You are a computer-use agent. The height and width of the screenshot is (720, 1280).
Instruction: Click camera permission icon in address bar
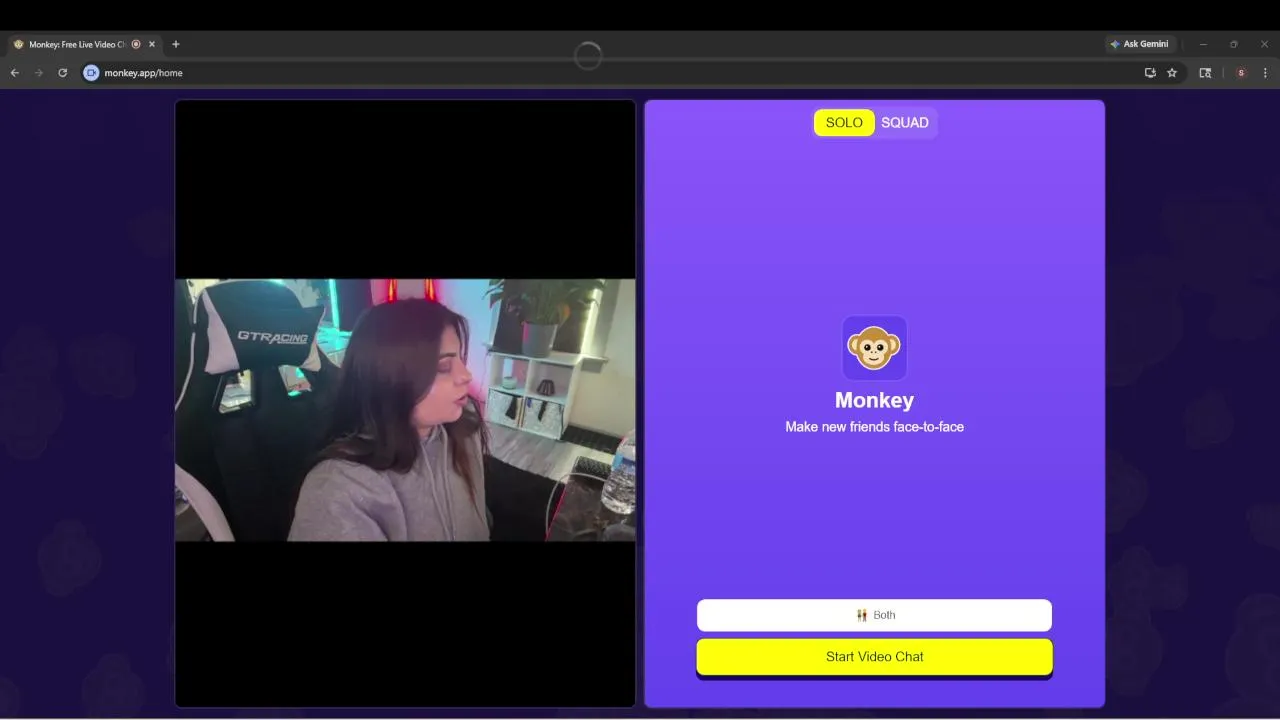(x=91, y=73)
